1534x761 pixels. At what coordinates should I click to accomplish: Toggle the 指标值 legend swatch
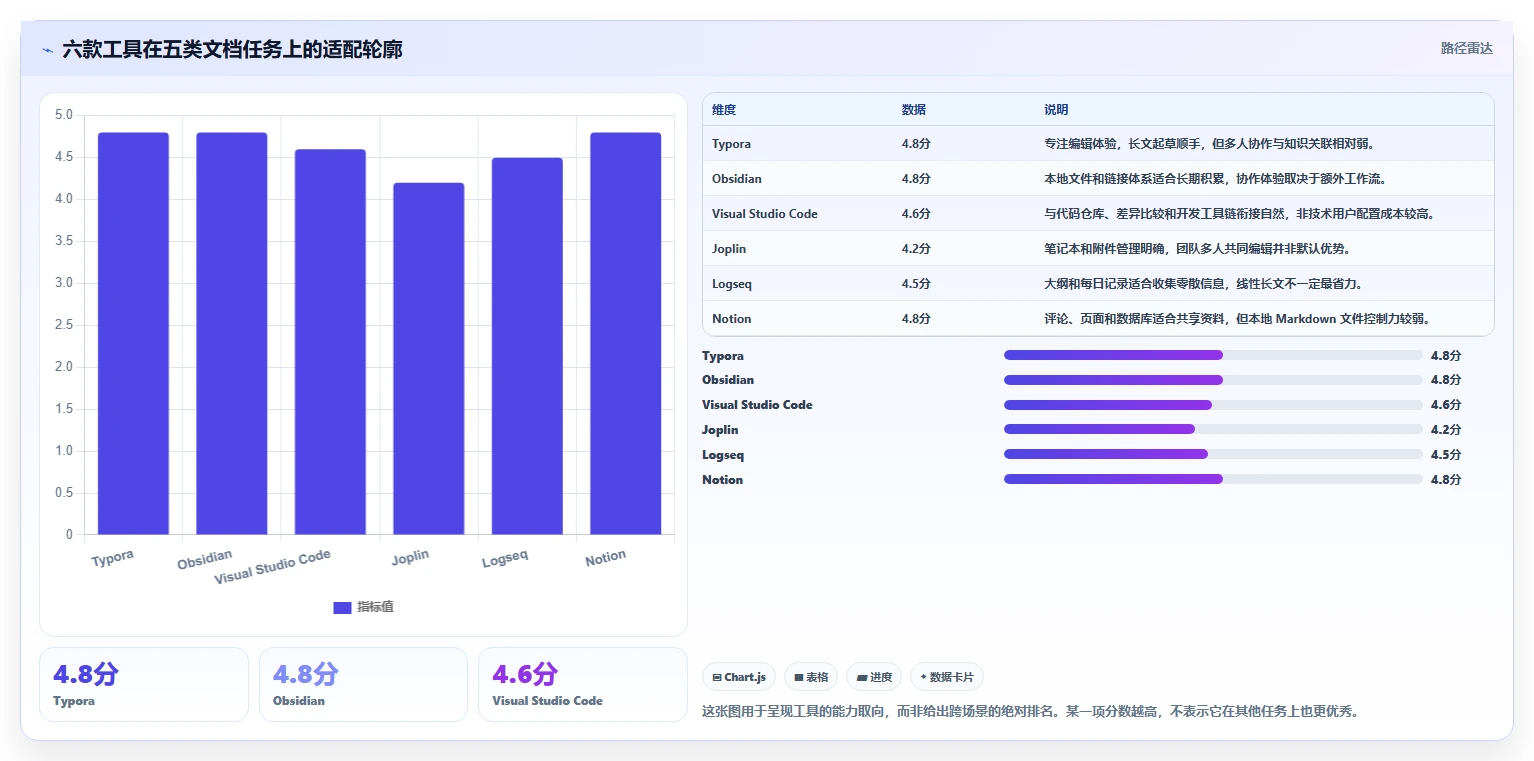pyautogui.click(x=342, y=607)
